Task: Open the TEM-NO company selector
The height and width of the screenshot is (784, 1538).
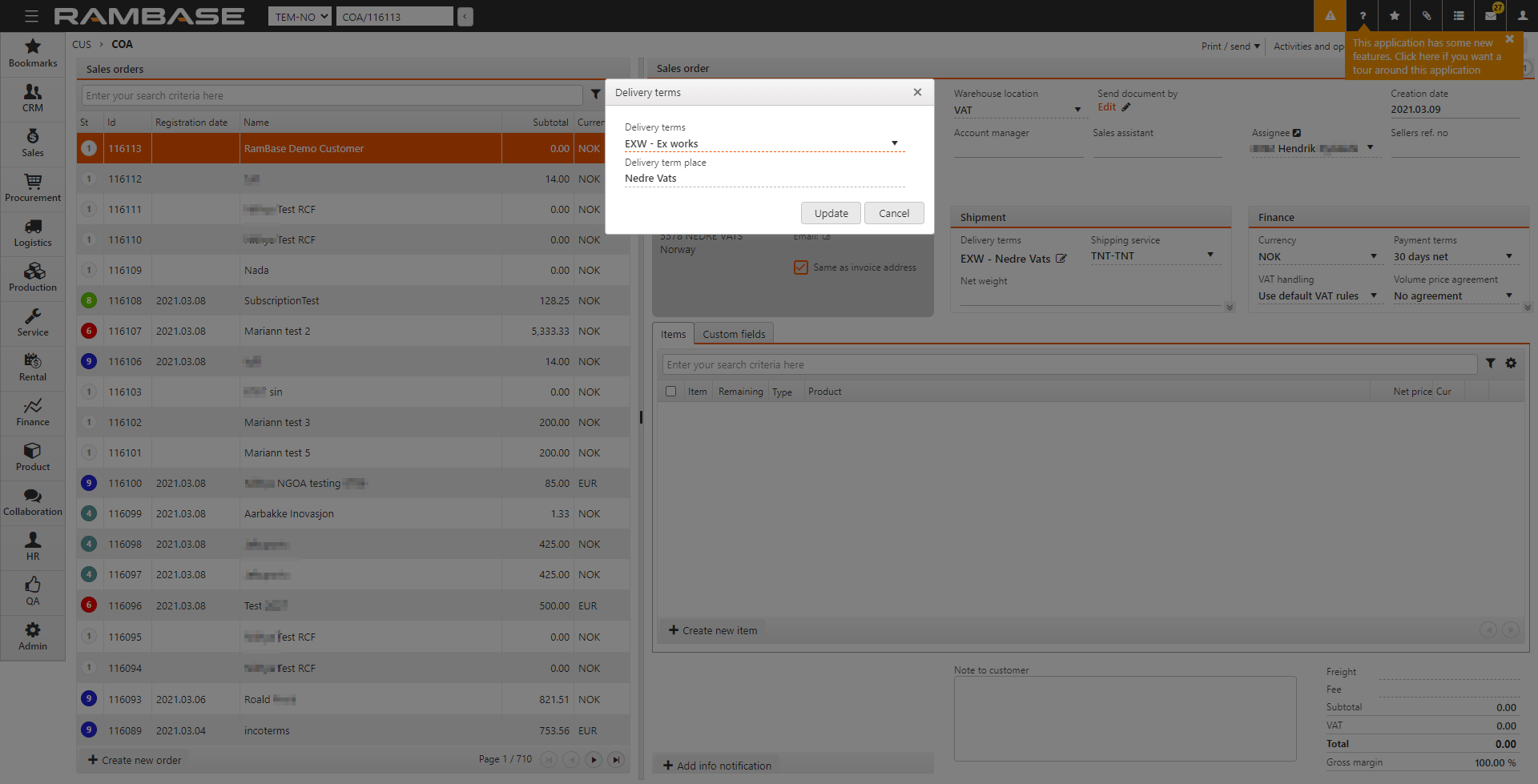Action: pos(300,17)
